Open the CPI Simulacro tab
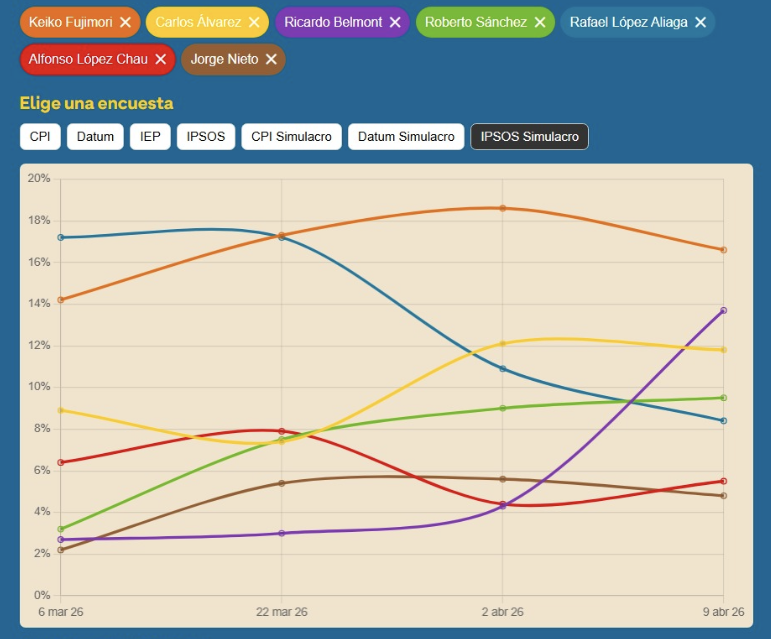The width and height of the screenshot is (771, 639). point(291,136)
